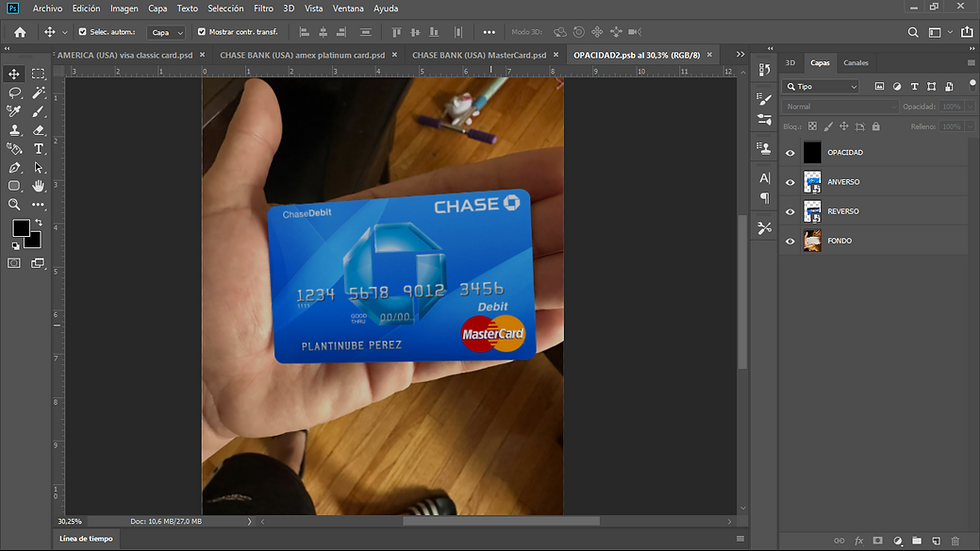This screenshot has width=980, height=551.
Task: Toggle Show Transform Controls checkbox
Action: tap(201, 31)
